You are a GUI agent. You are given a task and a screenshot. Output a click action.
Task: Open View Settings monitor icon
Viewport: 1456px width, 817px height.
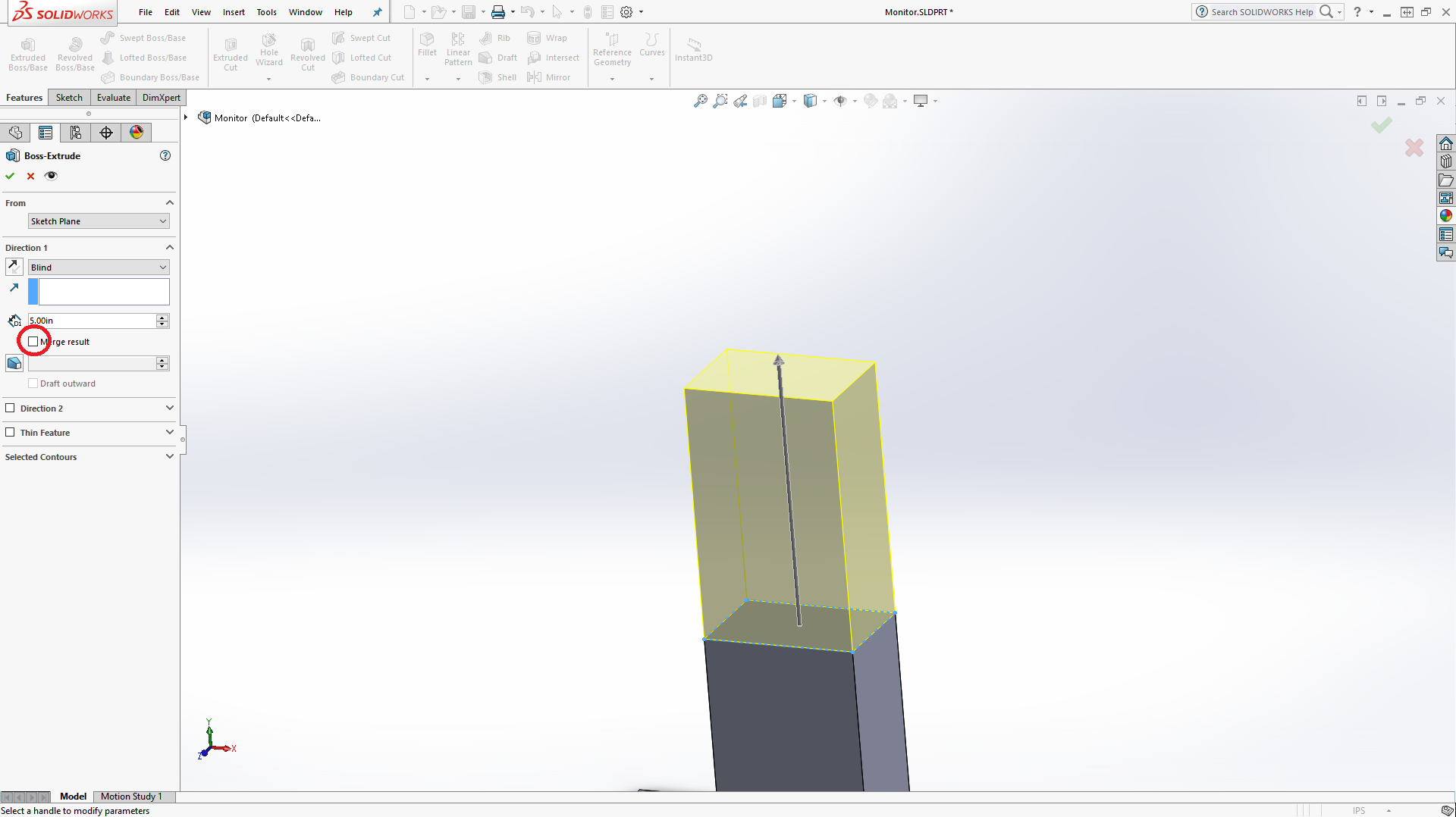pyautogui.click(x=921, y=101)
